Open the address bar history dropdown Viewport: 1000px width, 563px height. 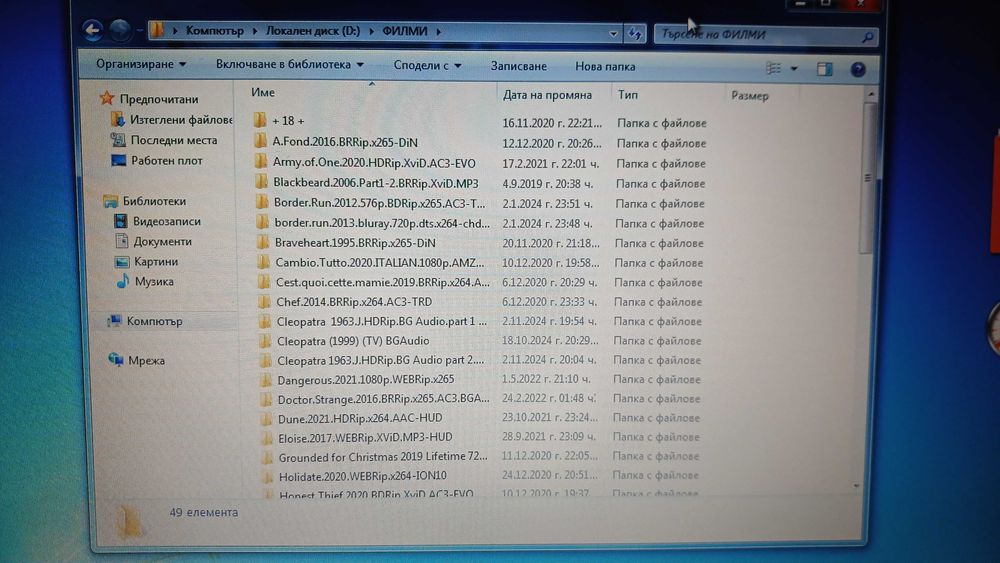[x=613, y=34]
